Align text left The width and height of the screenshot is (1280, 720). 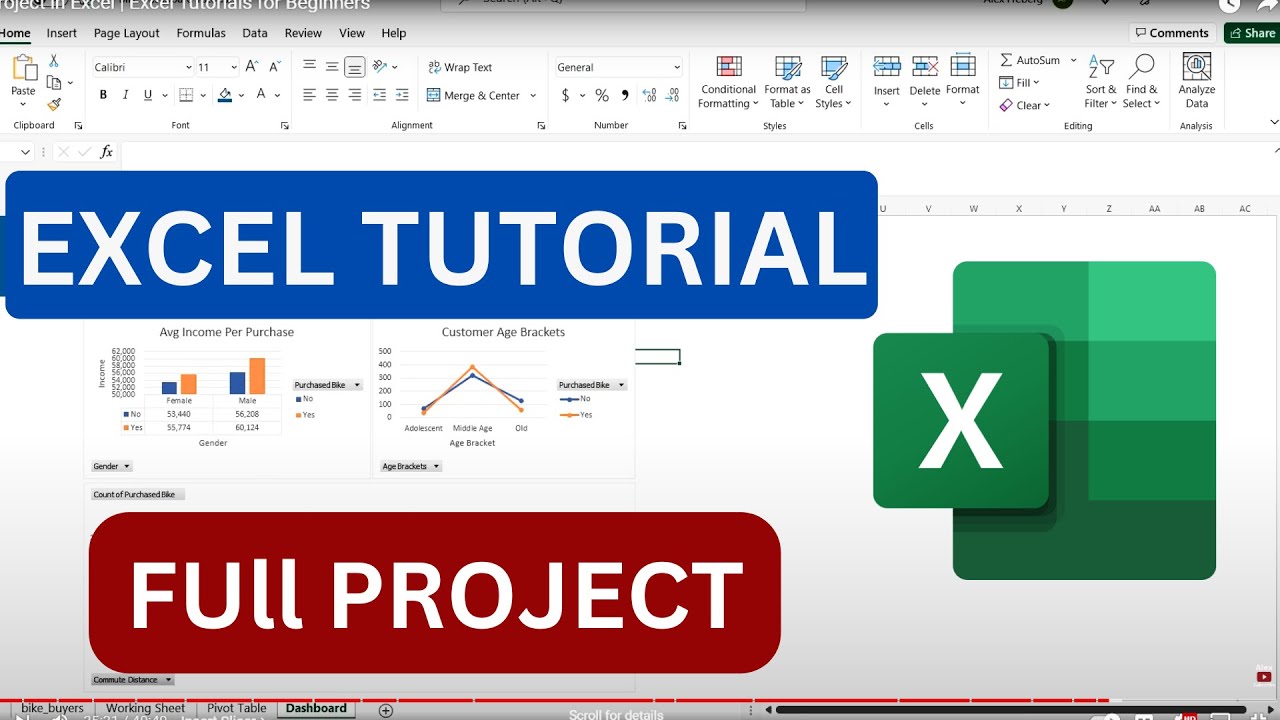(309, 95)
